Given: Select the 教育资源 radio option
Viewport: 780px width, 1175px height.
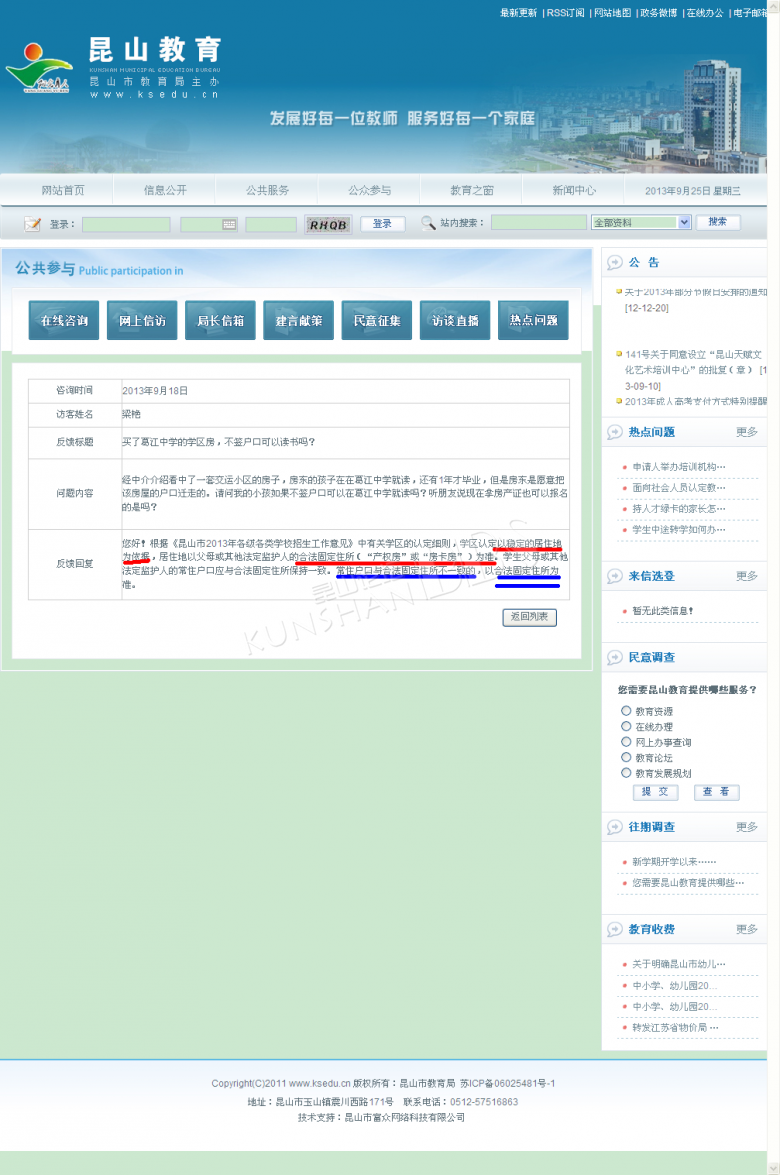Looking at the screenshot, I should [627, 711].
